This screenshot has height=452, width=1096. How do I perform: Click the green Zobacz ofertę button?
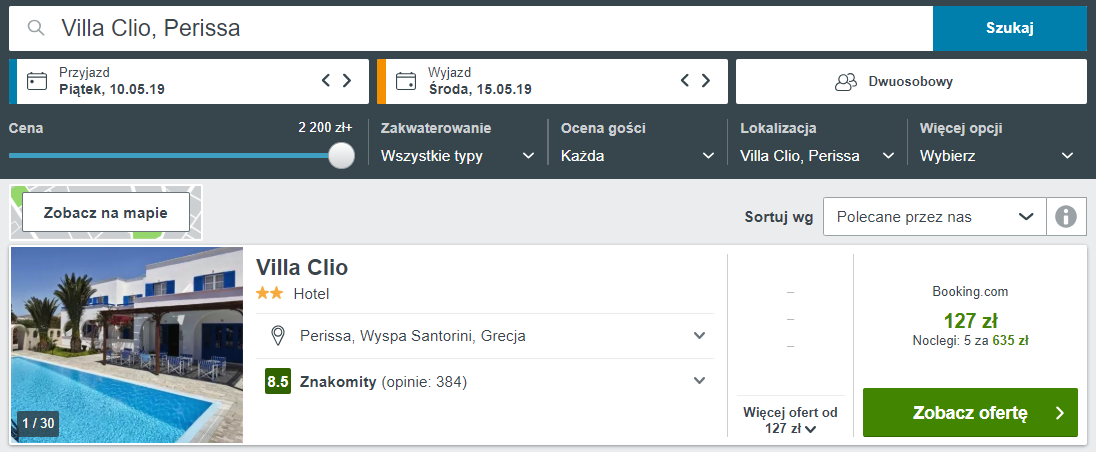pyautogui.click(x=970, y=413)
